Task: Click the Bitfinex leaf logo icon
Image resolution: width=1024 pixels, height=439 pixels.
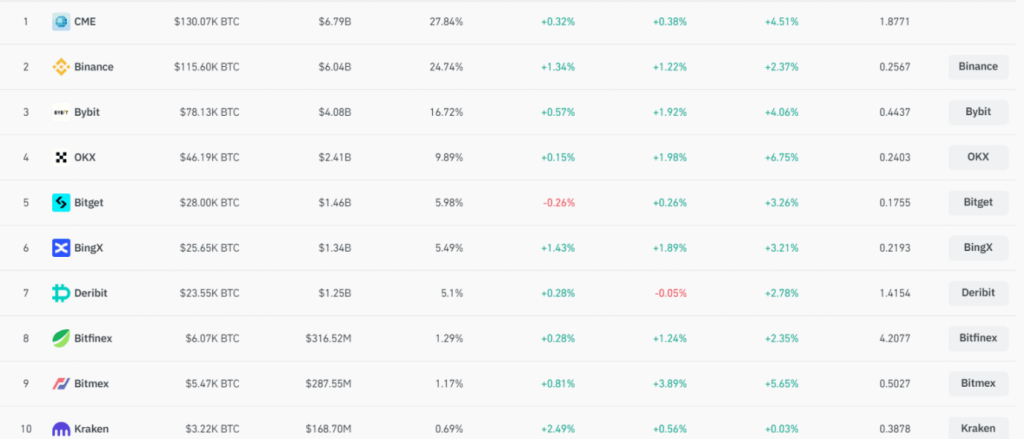Action: click(x=61, y=338)
